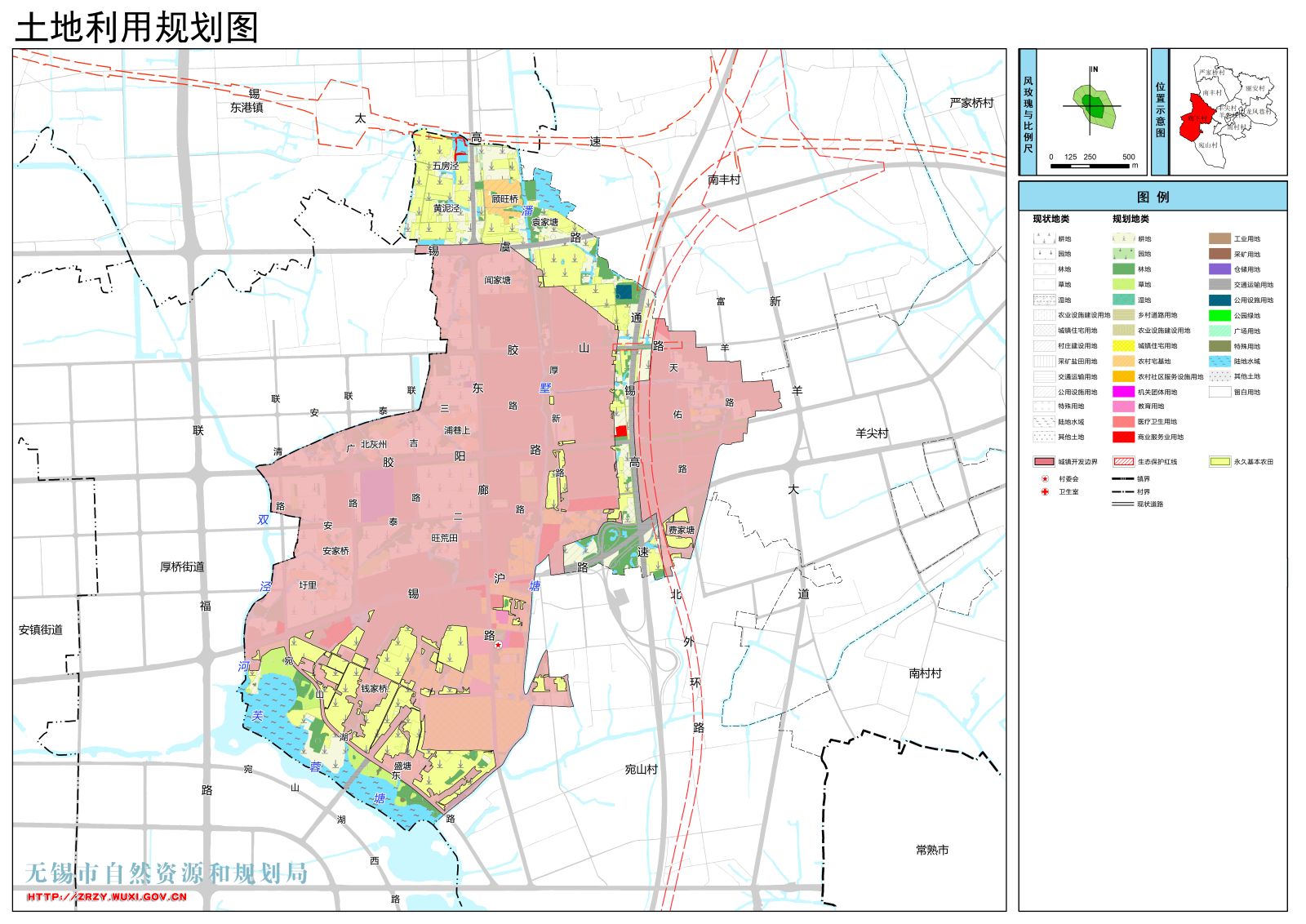Screen dimensions: 1306x924
Task: Click the brown 工业用地 legend swatch
Action: coord(1219,239)
